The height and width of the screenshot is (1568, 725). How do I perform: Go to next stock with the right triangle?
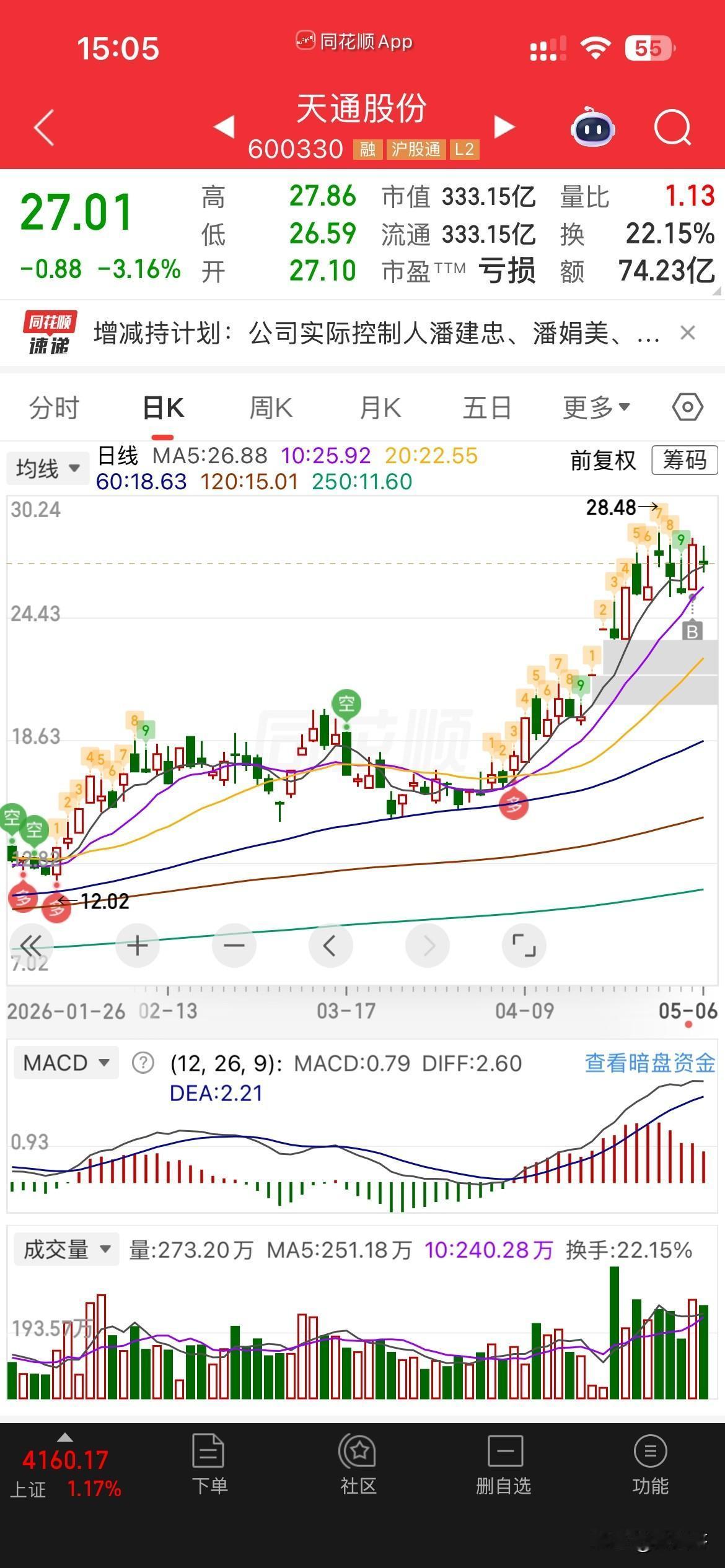point(504,127)
